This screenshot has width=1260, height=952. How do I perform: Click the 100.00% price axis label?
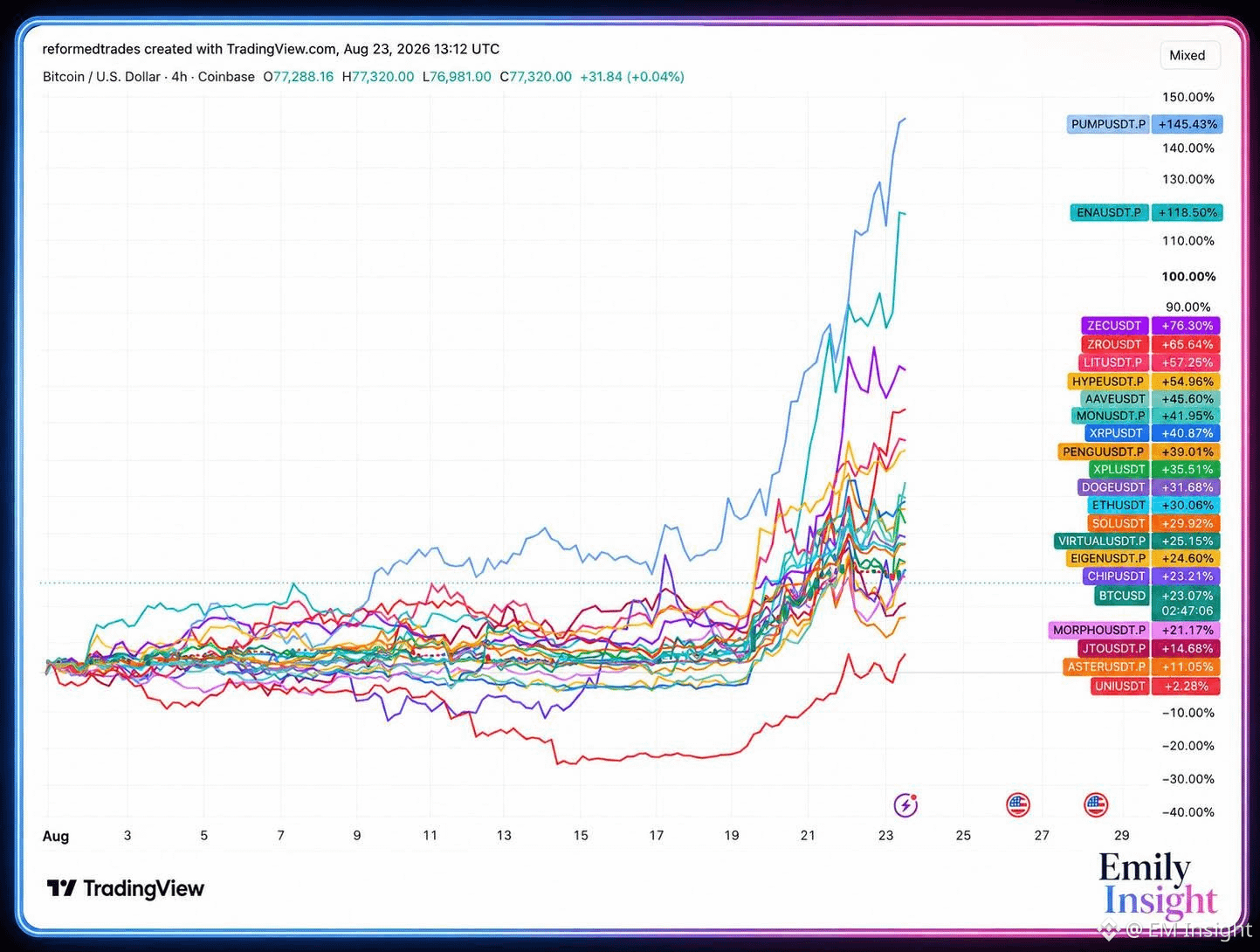1188,276
